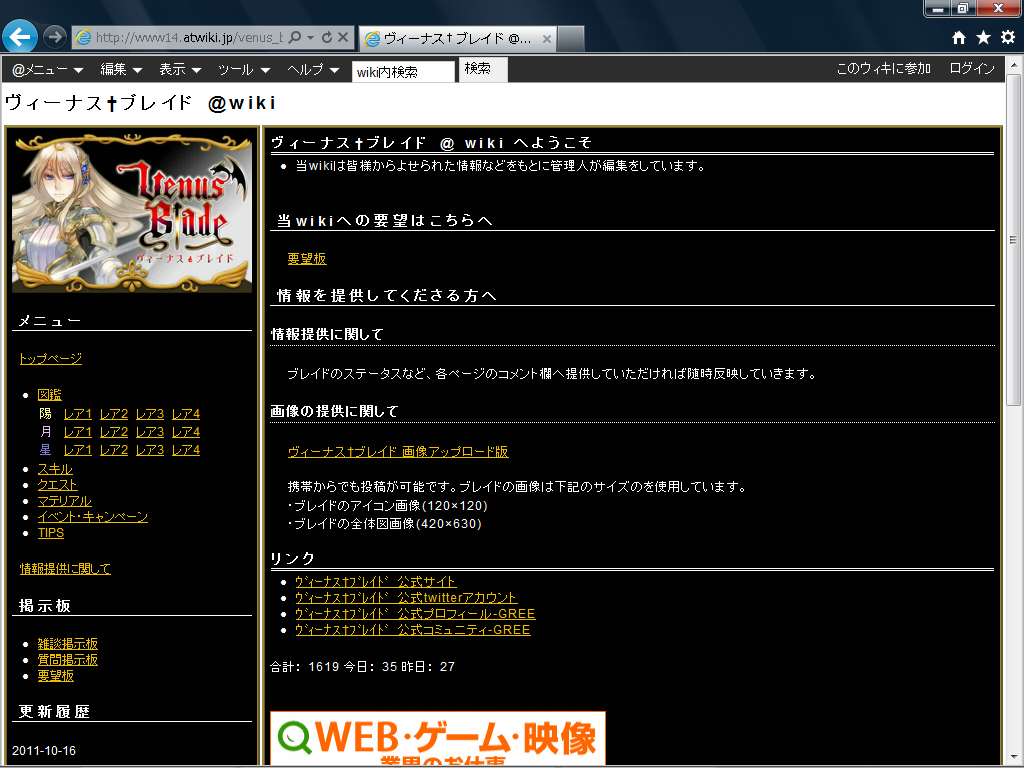Open レア1 link in the 月 row
This screenshot has width=1024, height=768.
click(x=78, y=432)
